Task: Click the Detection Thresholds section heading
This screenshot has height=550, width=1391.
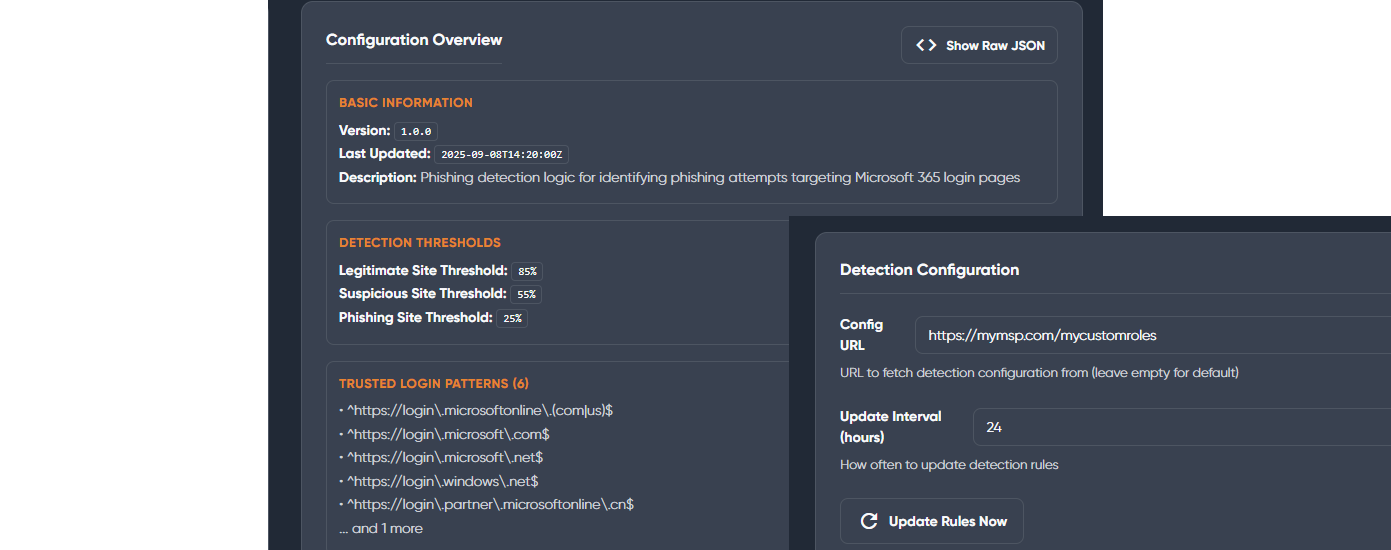Action: point(420,242)
